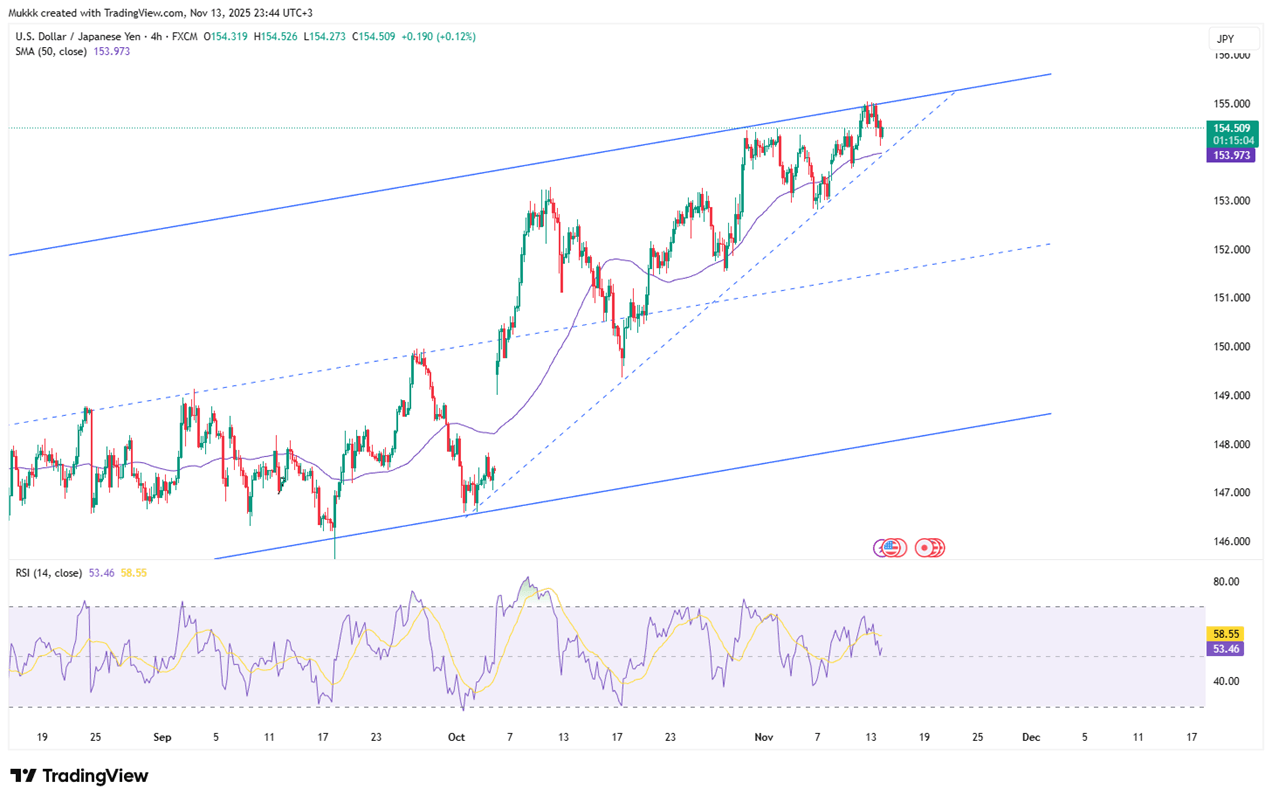Click the green 154.509 current price label
The image size is (1272, 802).
click(x=1228, y=129)
